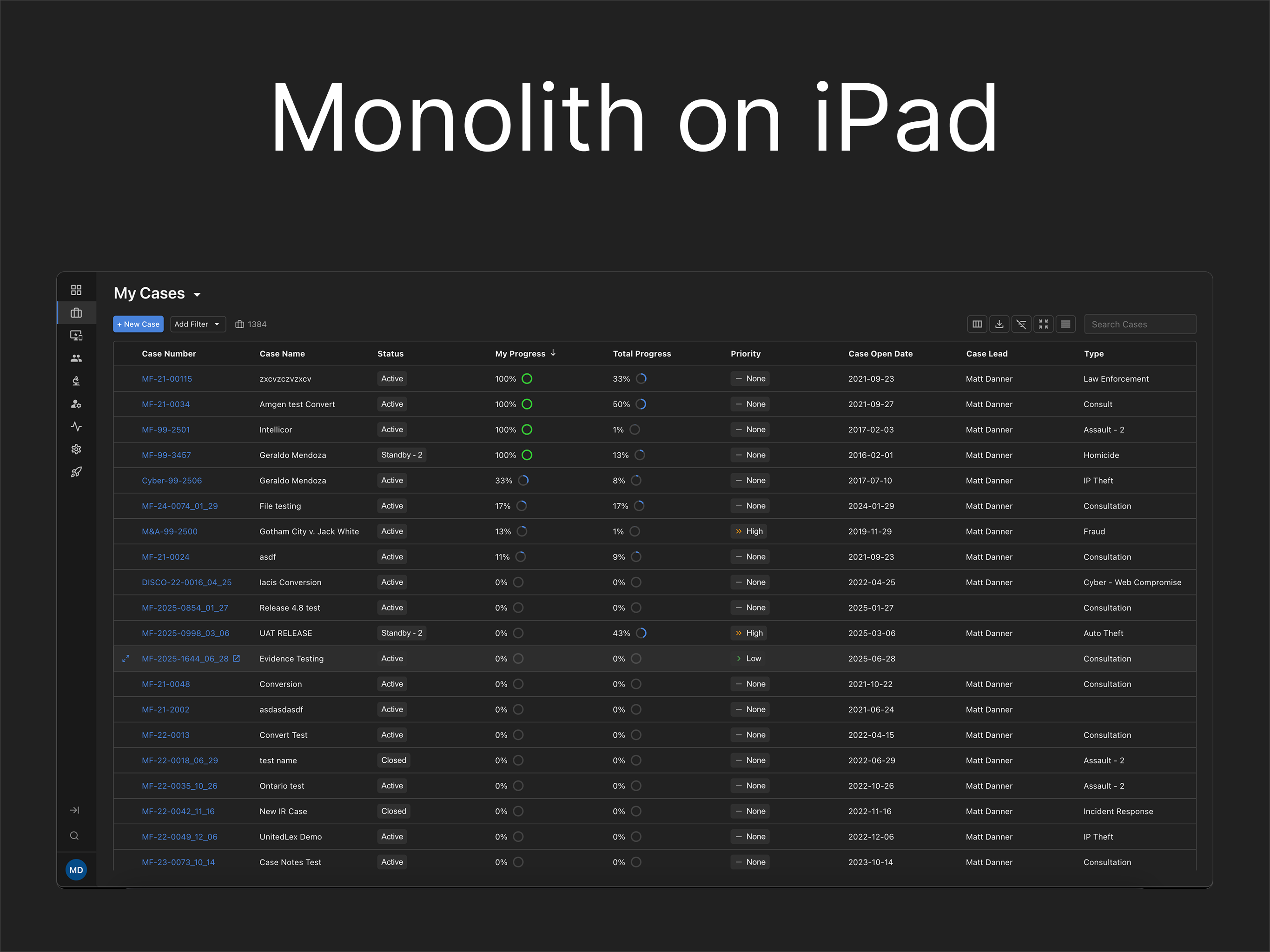Open MF-2025-1644_06_28 in new tab icon
Screen dimensions: 1270x952
236,659
